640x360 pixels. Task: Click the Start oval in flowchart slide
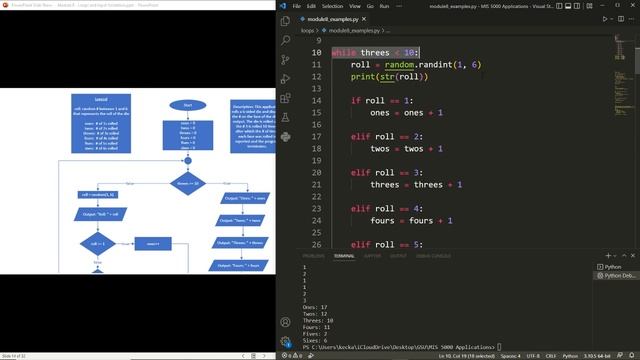click(188, 105)
